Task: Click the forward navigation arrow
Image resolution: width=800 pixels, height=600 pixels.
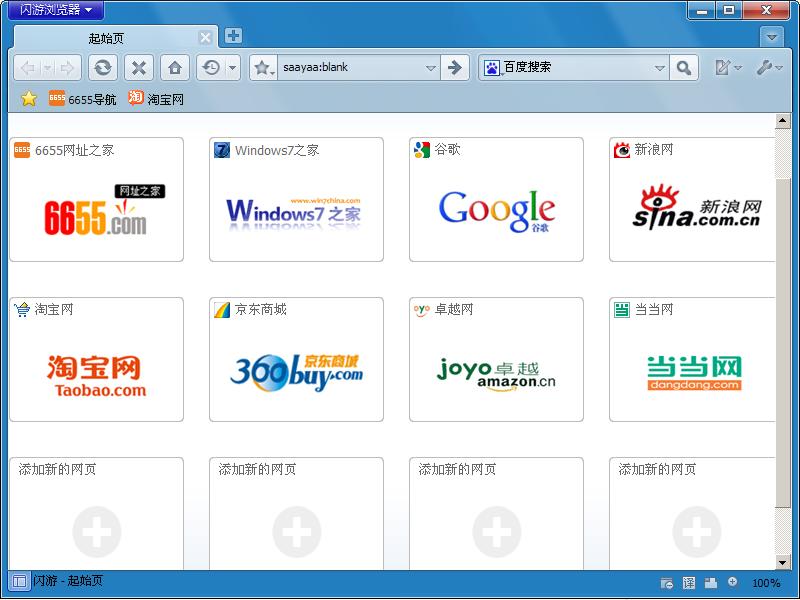Action: [67, 67]
